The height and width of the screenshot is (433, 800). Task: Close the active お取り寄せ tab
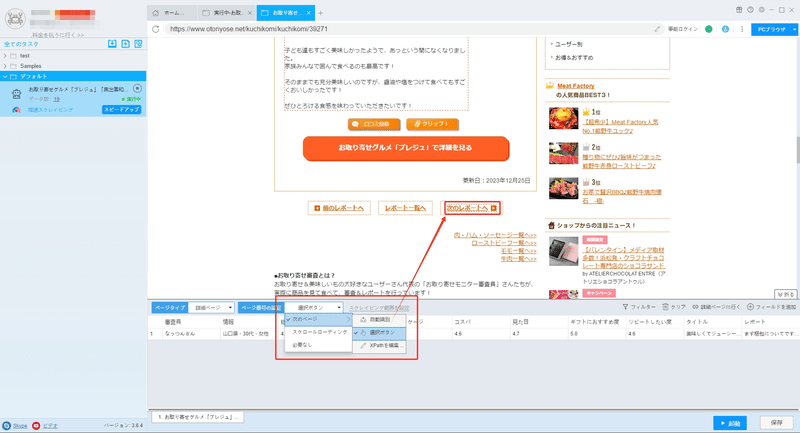(x=309, y=13)
